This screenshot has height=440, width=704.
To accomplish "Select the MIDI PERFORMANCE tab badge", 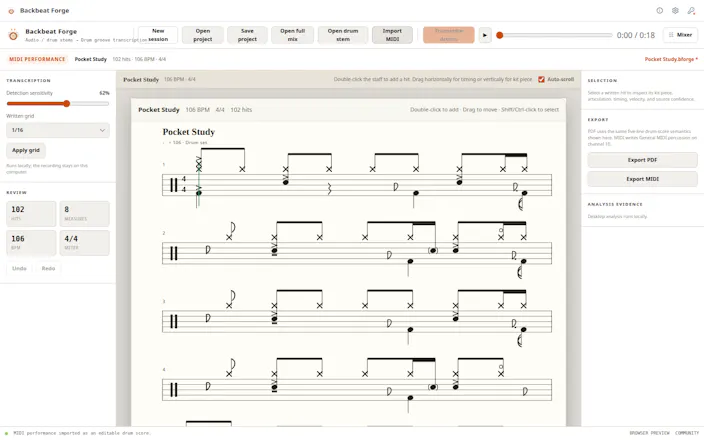I will 37,59.
